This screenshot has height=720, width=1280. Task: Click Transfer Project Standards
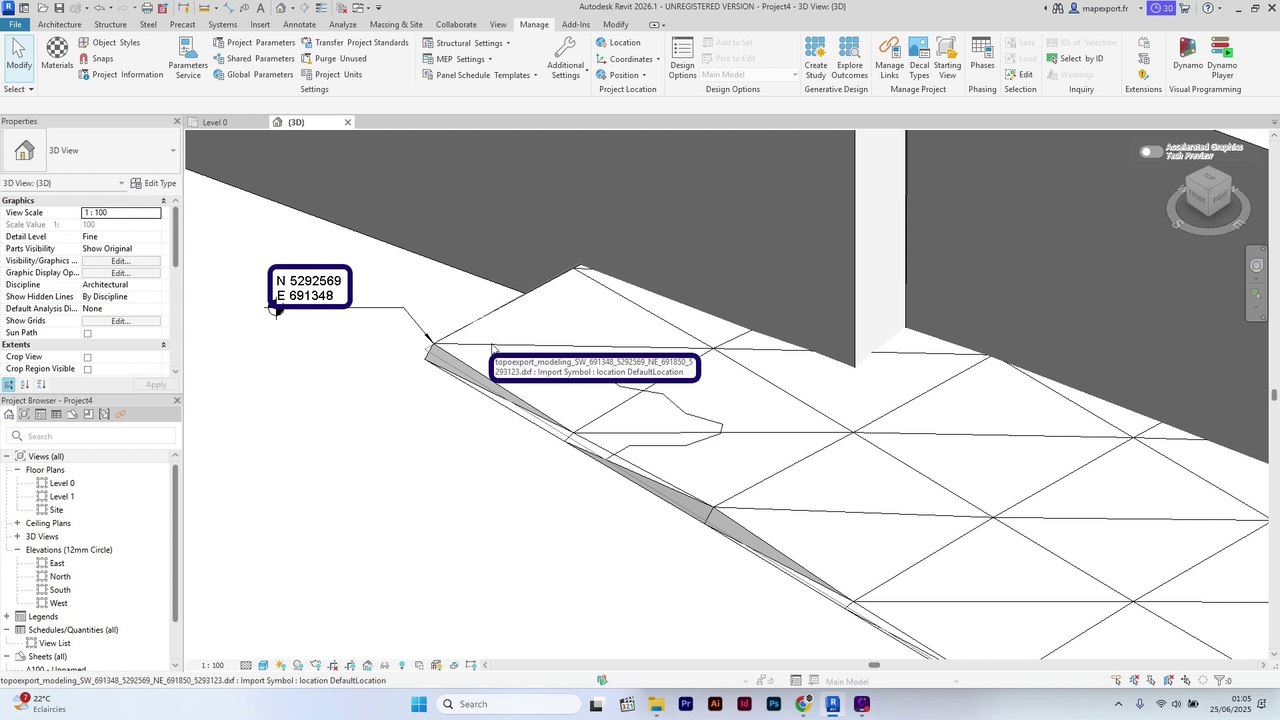(x=355, y=43)
